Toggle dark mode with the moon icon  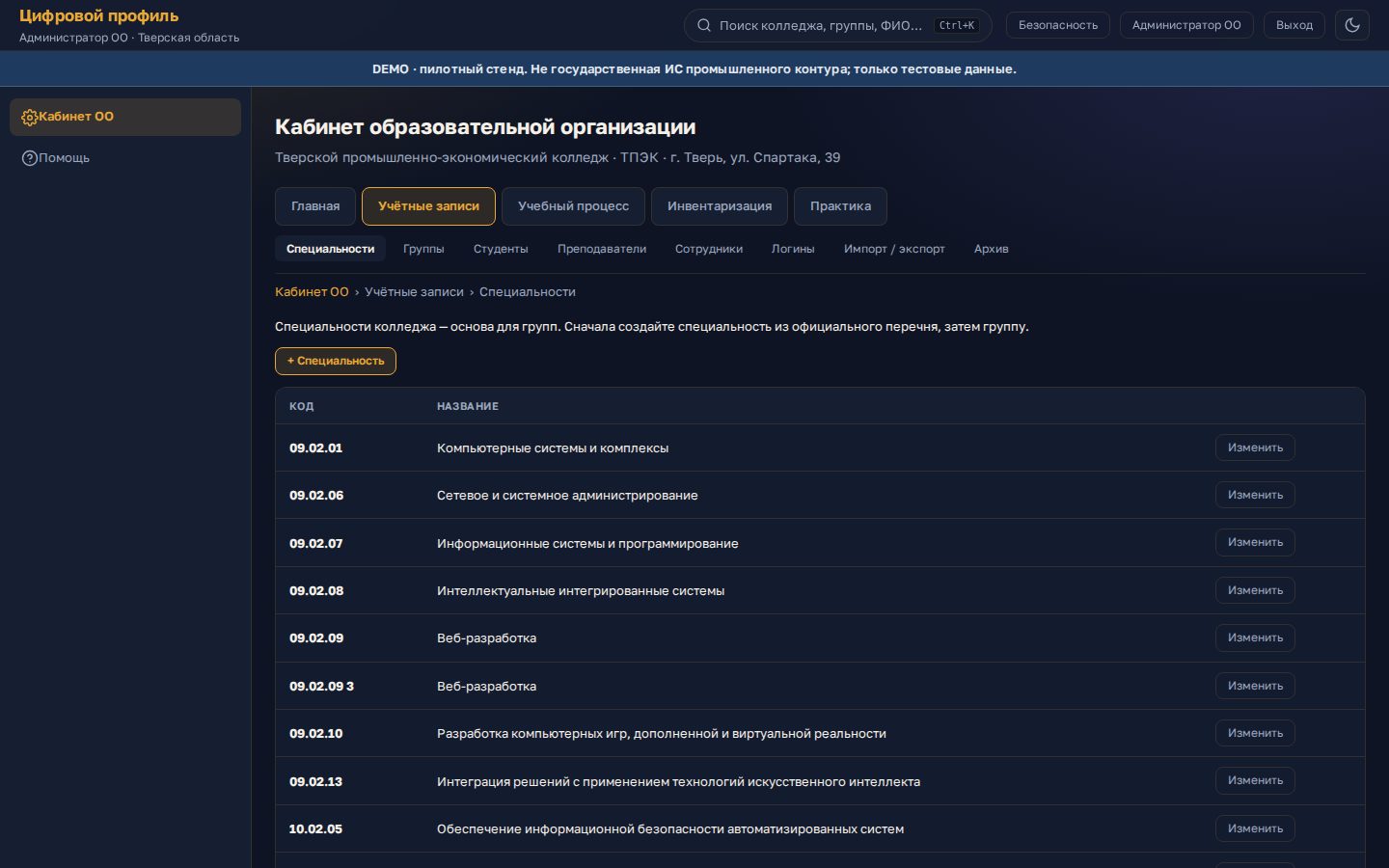tap(1352, 25)
